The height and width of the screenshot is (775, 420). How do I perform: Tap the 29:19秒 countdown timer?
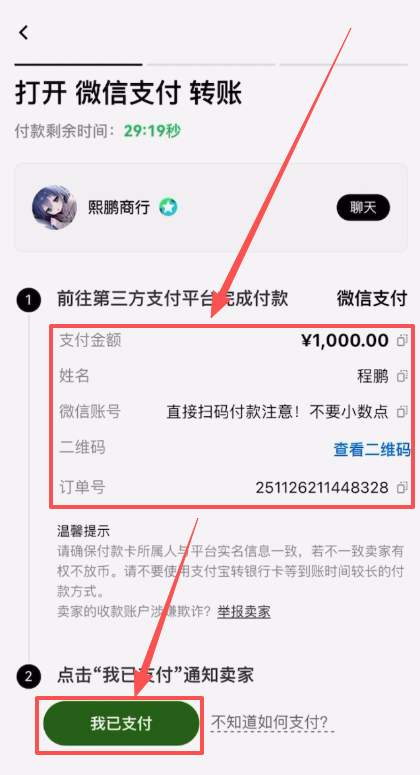click(x=152, y=131)
